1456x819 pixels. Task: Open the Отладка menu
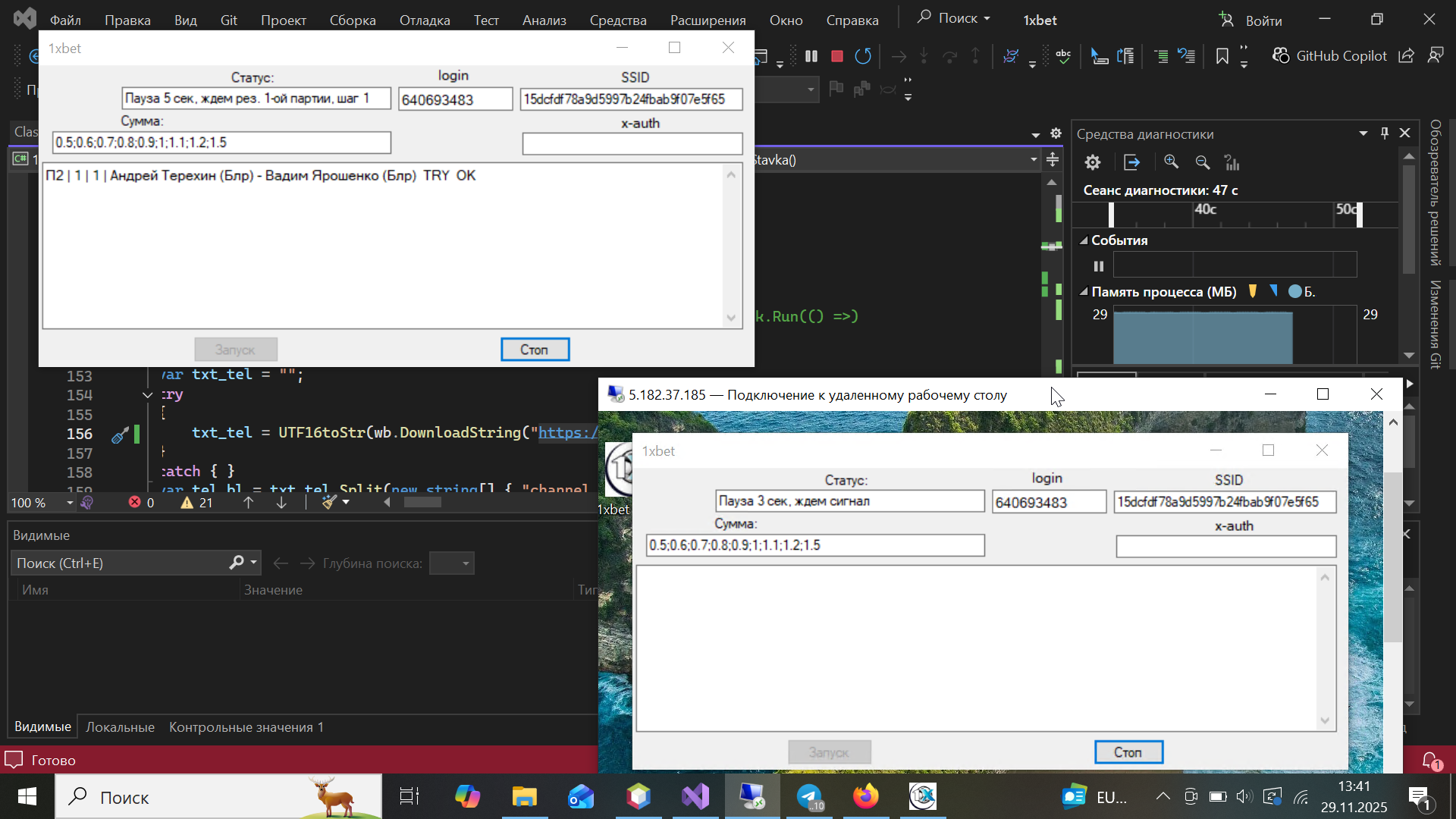424,20
